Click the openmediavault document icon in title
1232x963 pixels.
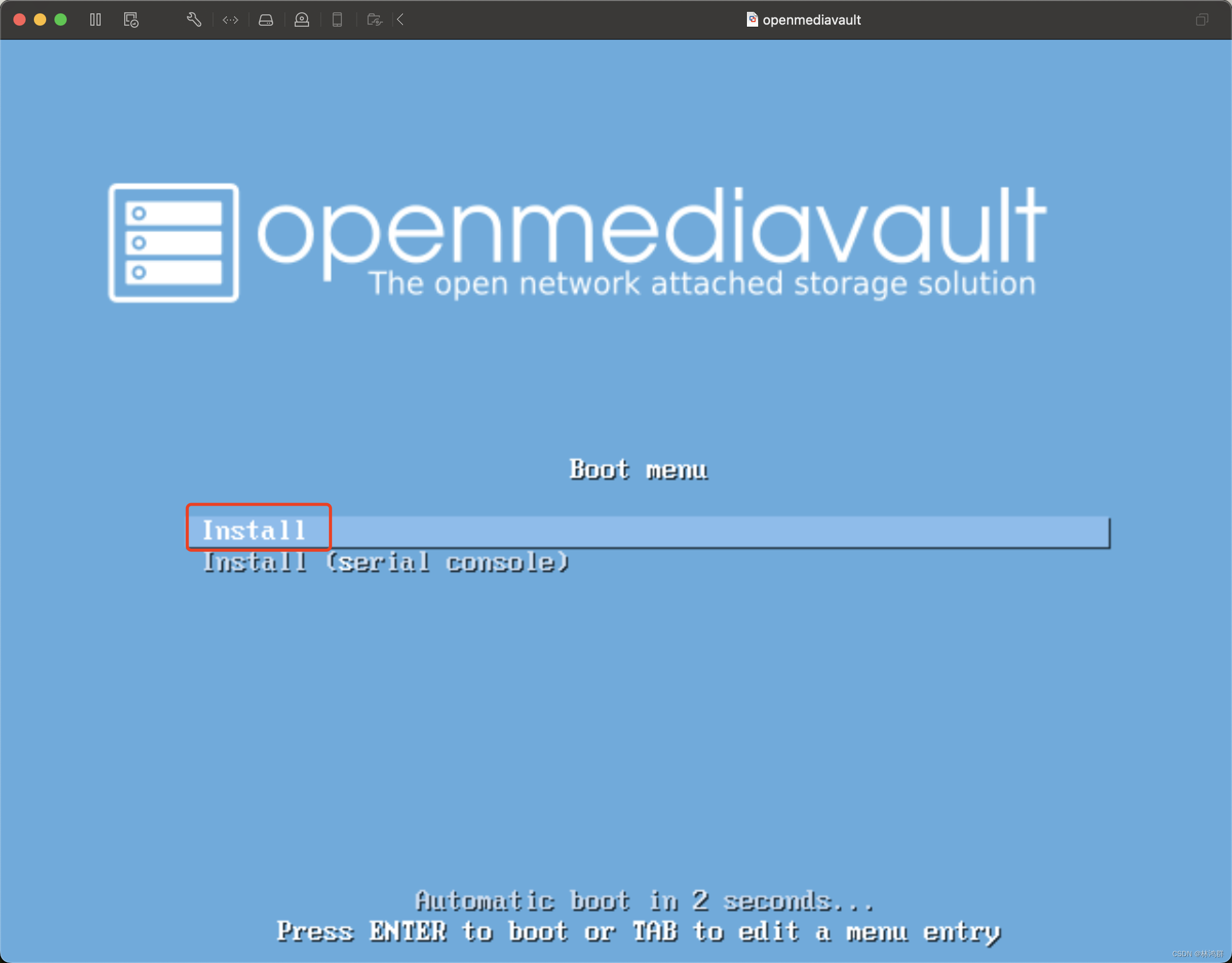click(752, 20)
